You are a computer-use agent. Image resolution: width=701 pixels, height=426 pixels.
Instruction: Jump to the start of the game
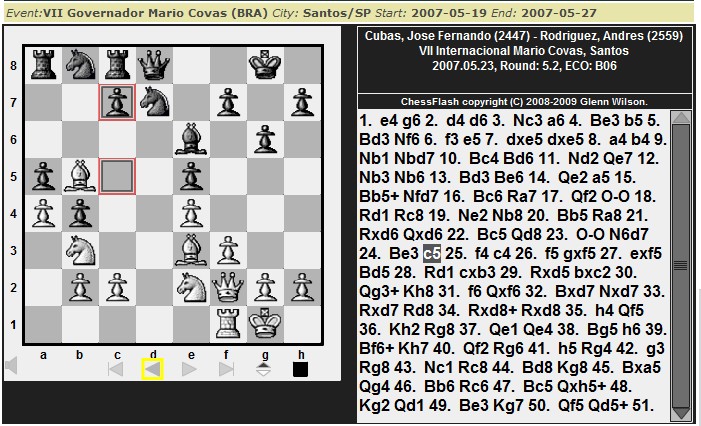point(115,369)
